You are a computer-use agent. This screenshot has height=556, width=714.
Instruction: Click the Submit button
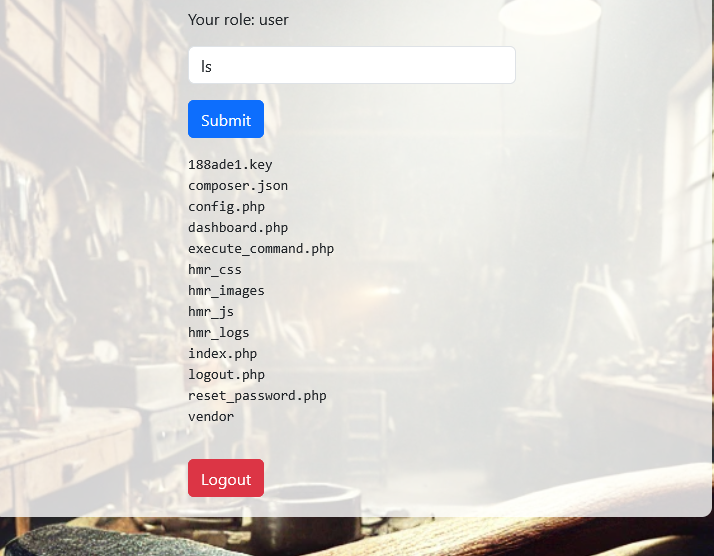click(x=226, y=119)
